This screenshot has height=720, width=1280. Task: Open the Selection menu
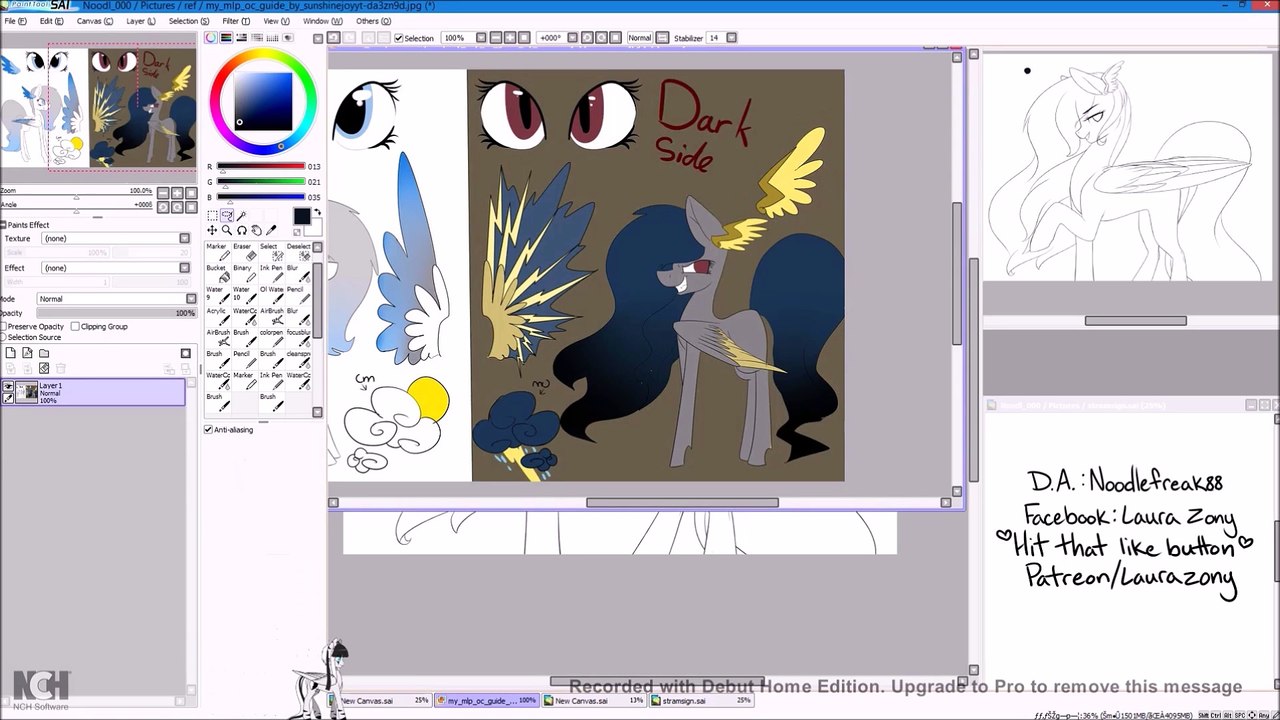pyautogui.click(x=189, y=21)
